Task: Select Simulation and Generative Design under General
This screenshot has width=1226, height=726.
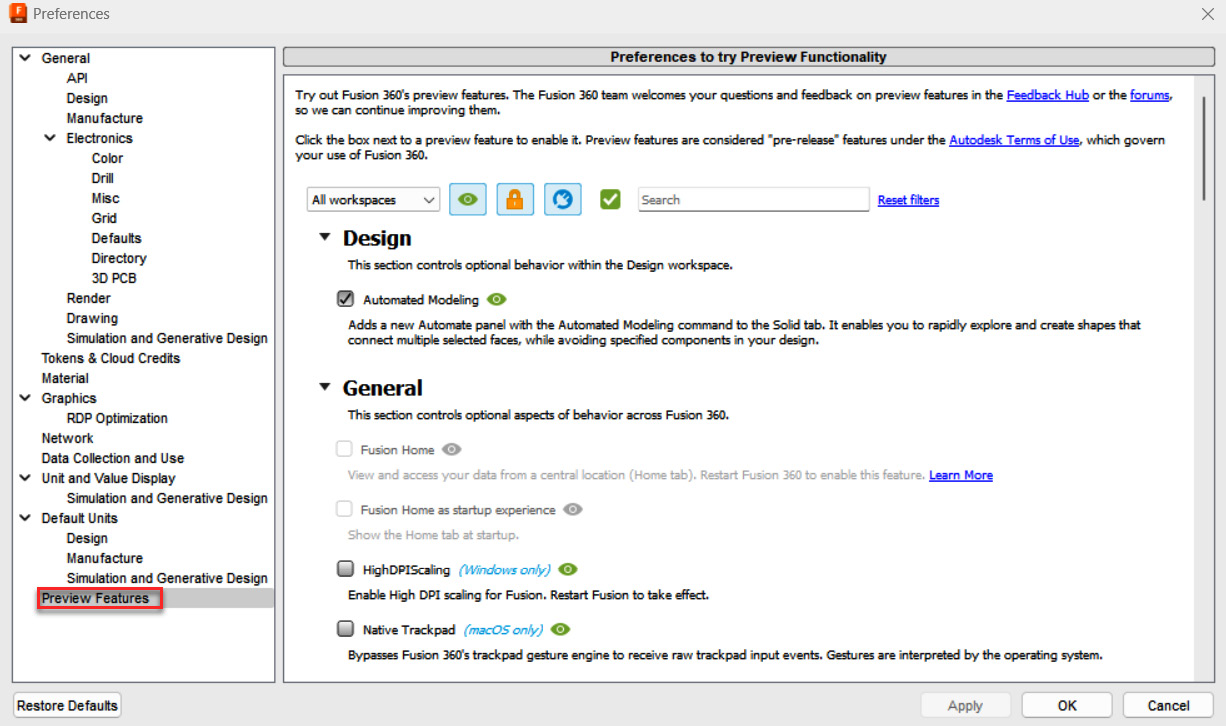Action: click(167, 338)
